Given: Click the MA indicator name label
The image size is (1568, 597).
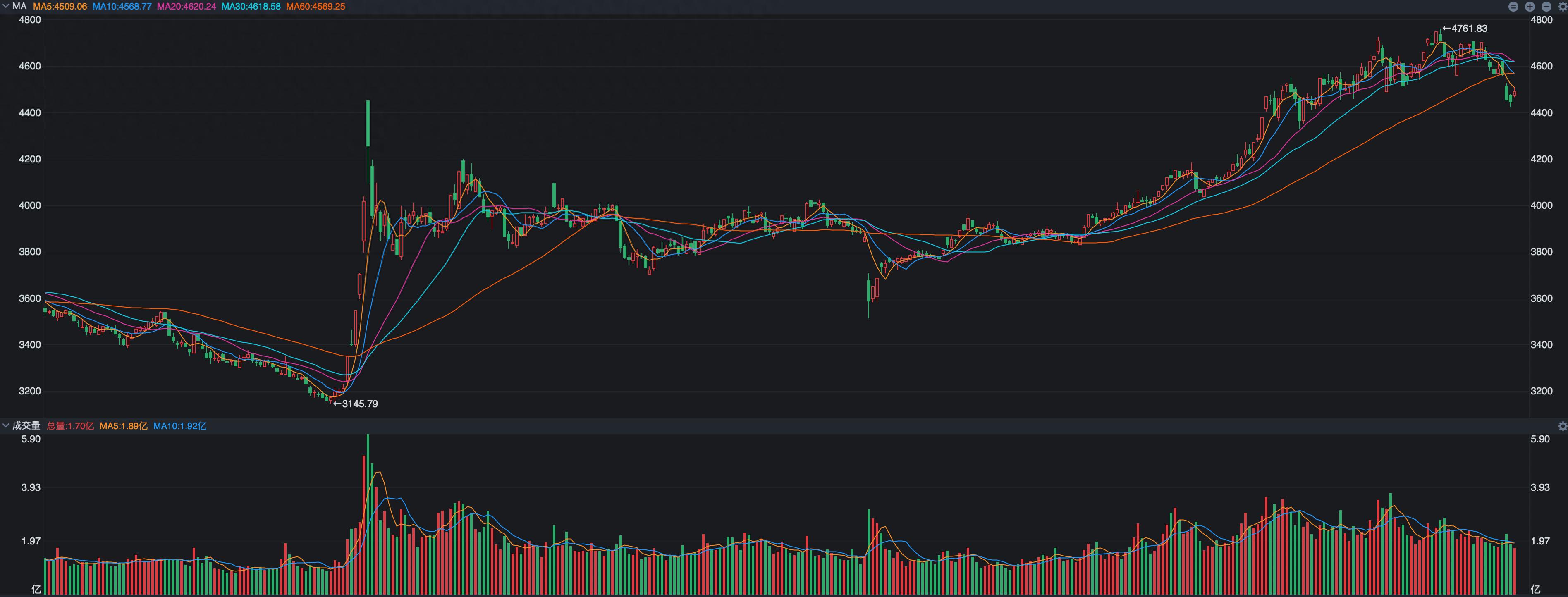Looking at the screenshot, I should pyautogui.click(x=19, y=6).
